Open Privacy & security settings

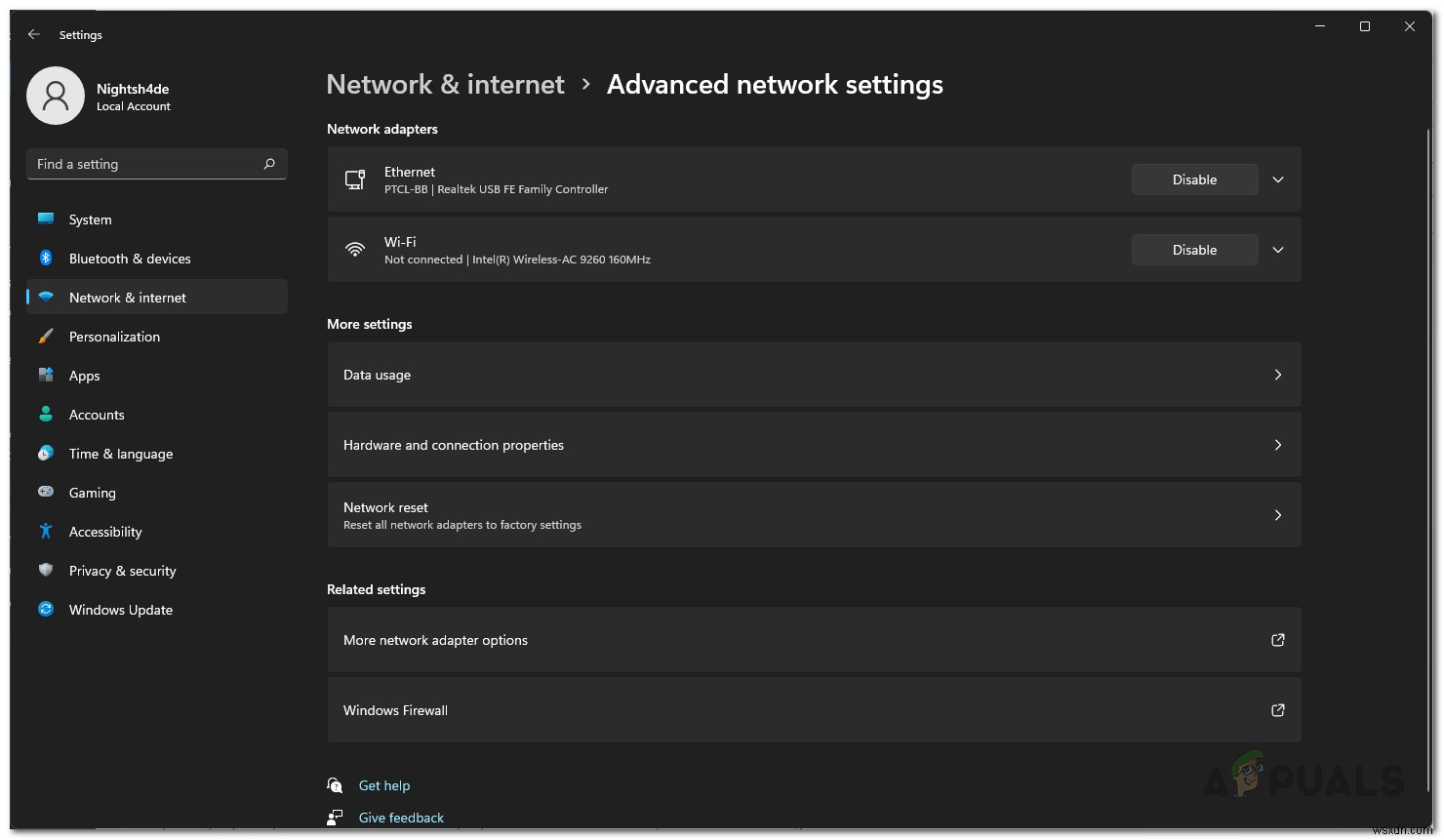tap(122, 570)
